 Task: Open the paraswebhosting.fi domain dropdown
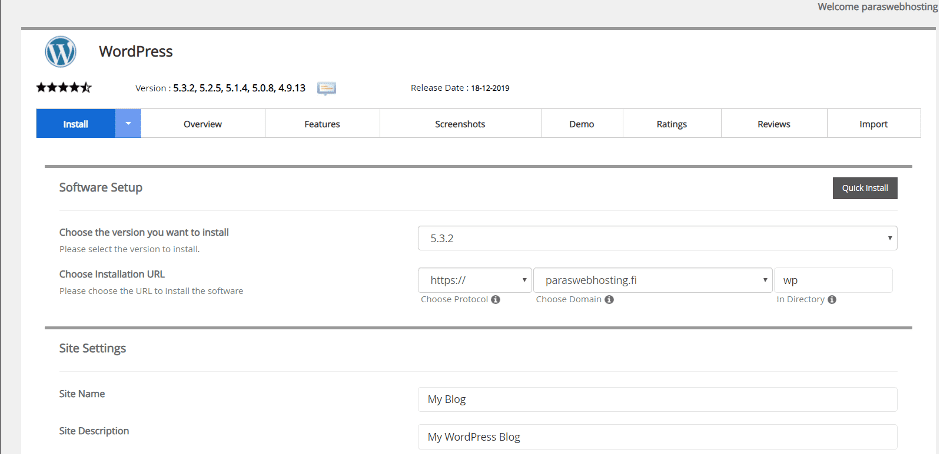coord(653,280)
